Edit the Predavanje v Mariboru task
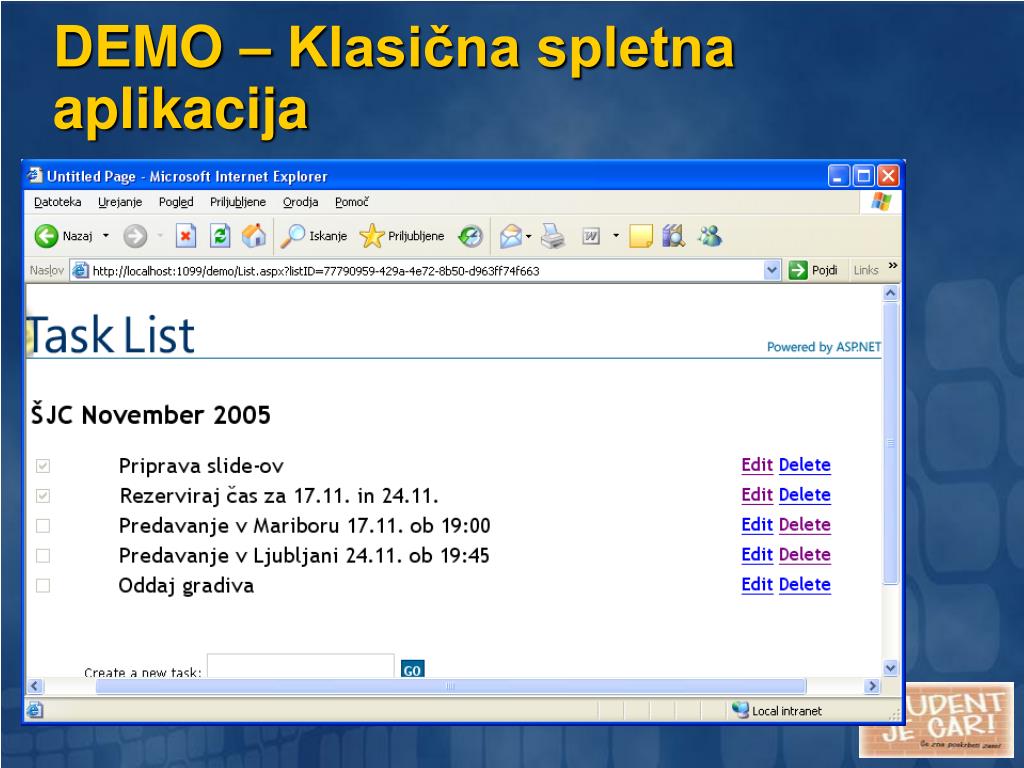Viewport: 1024px width, 768px height. (x=757, y=525)
